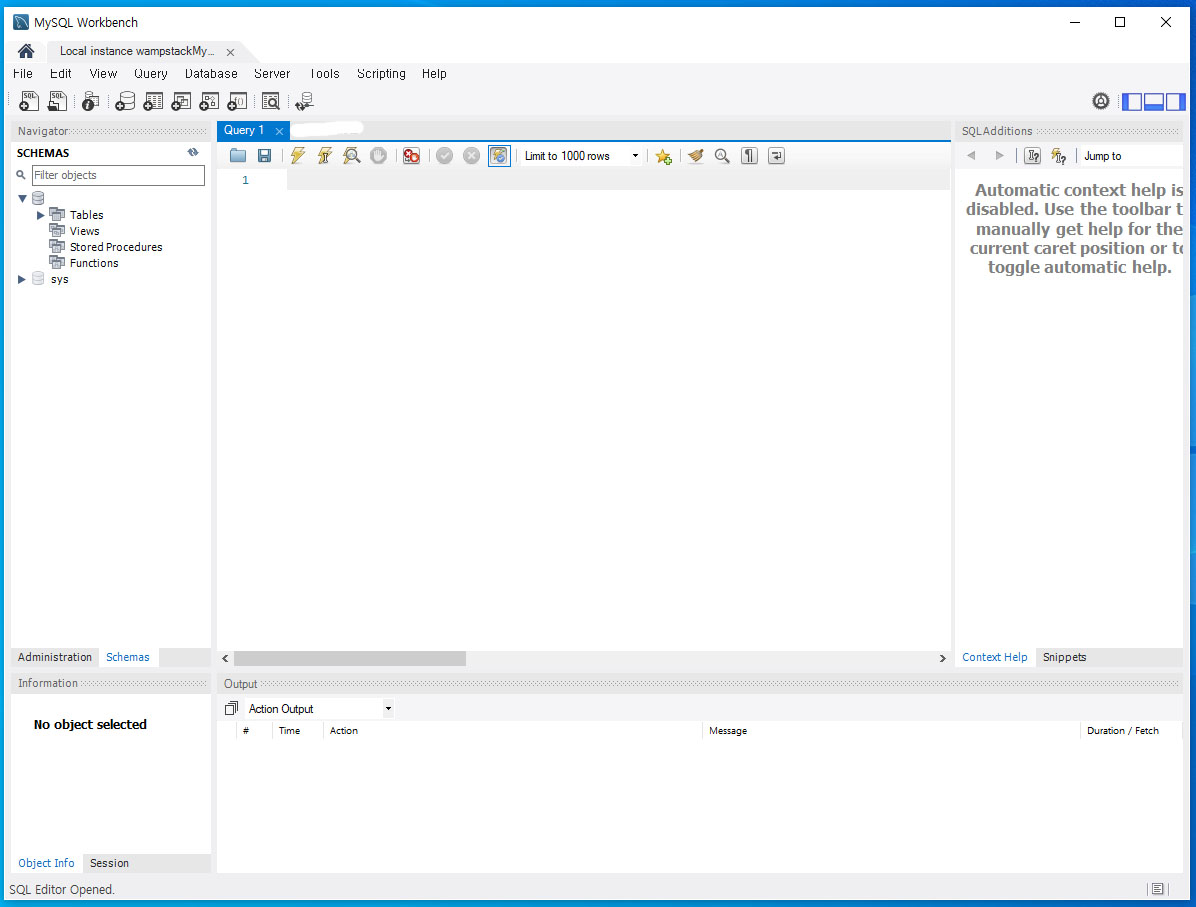Select the Query 1 editor tab
1196x907 pixels.
click(243, 130)
